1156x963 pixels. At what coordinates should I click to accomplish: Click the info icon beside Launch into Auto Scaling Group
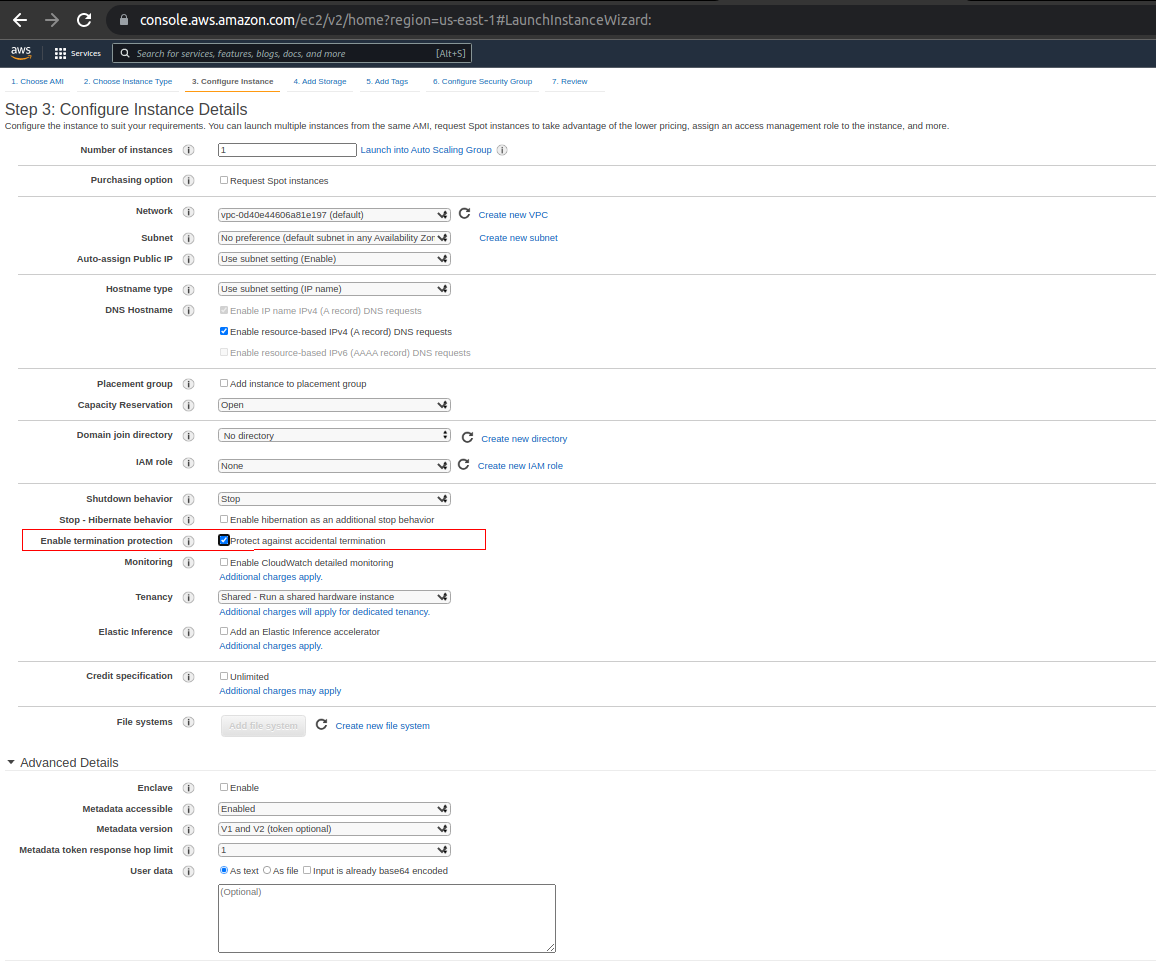click(502, 150)
